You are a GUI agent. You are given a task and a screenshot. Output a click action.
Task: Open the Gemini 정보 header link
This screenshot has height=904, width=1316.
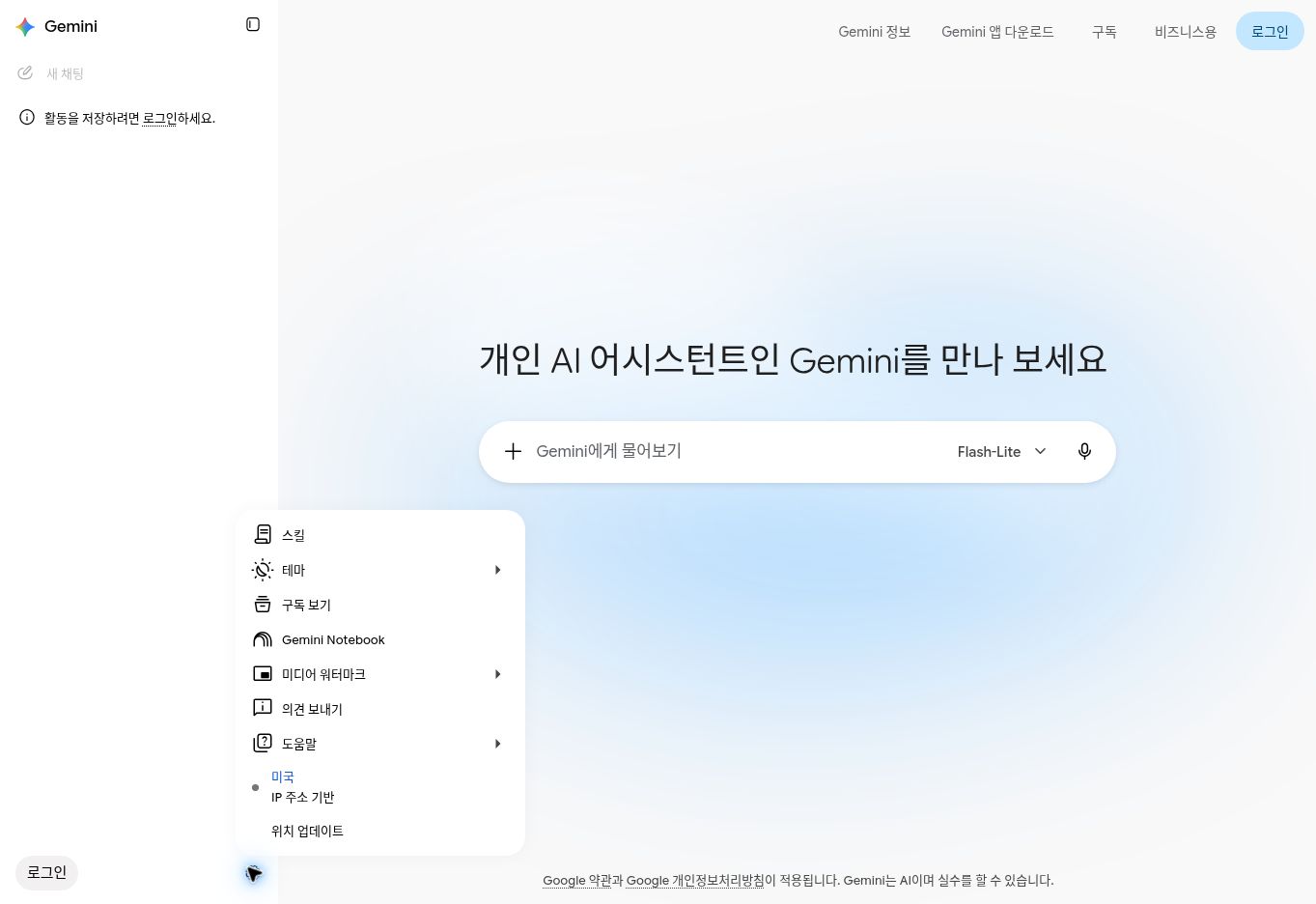coord(875,32)
